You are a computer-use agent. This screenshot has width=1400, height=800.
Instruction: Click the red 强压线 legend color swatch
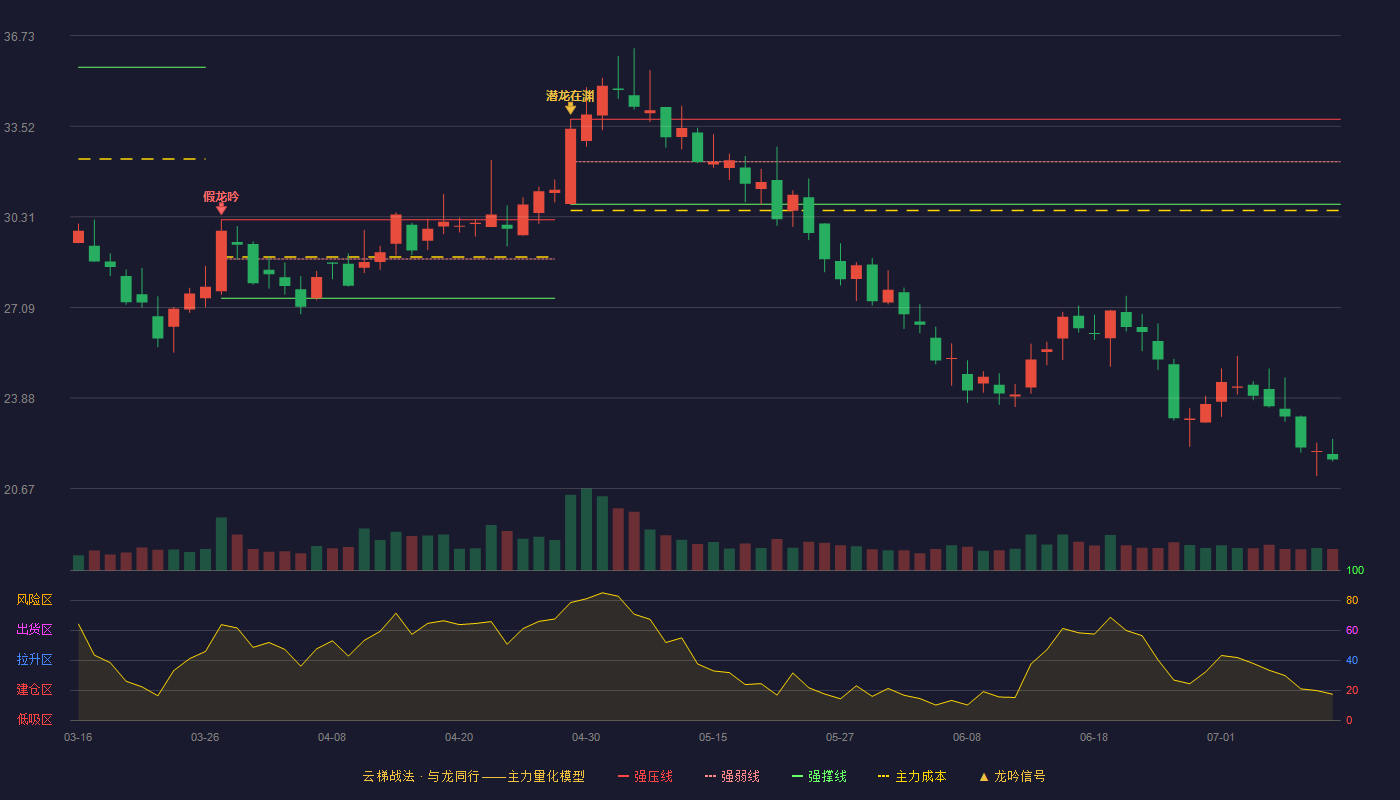(x=623, y=776)
